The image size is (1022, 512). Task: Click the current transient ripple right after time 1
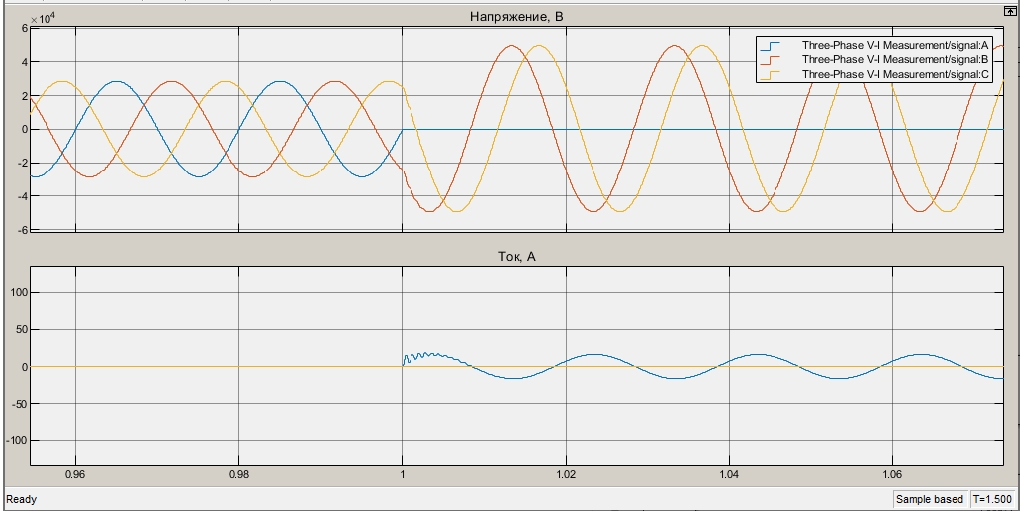coord(422,356)
